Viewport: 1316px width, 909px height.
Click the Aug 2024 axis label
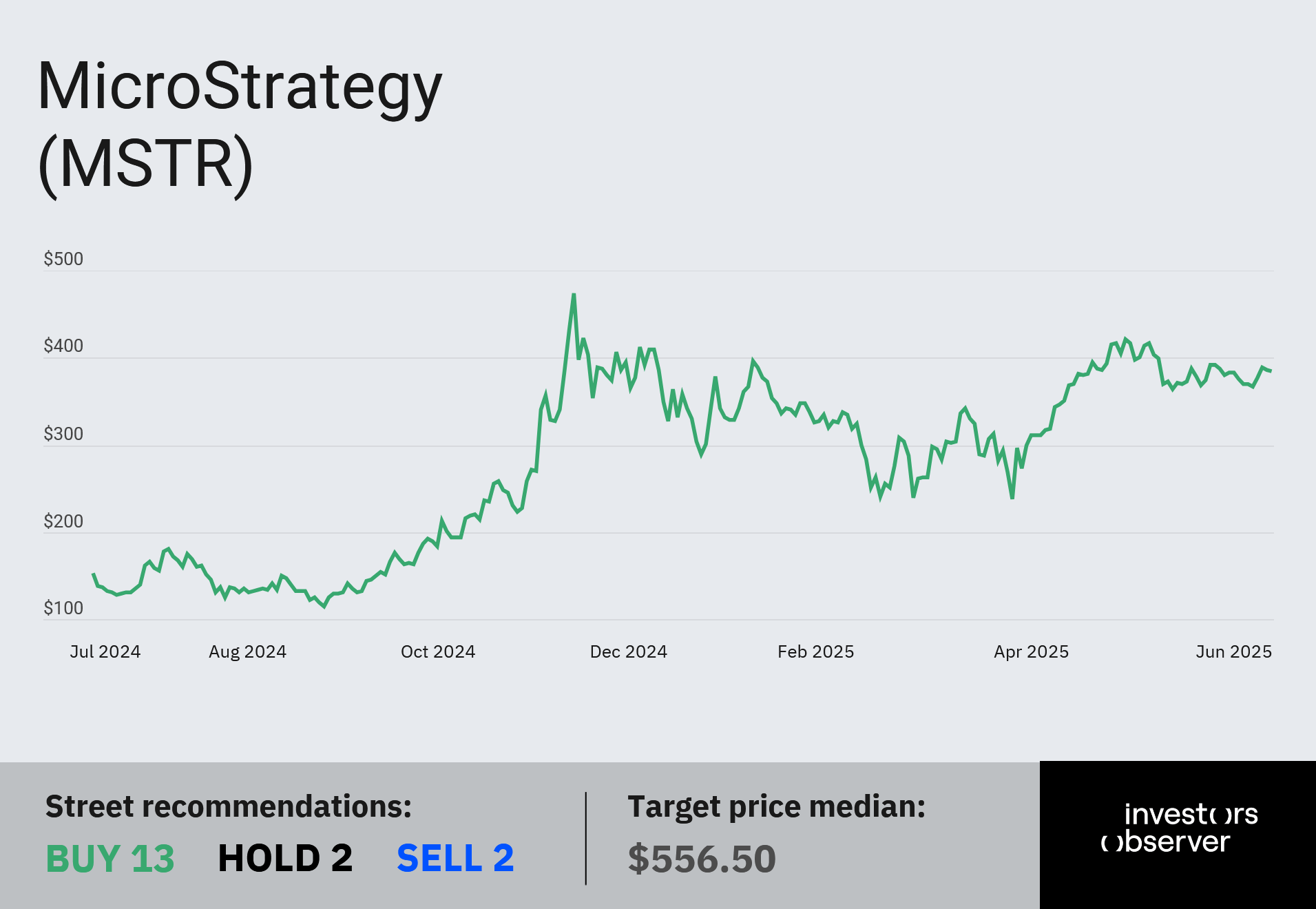(248, 652)
